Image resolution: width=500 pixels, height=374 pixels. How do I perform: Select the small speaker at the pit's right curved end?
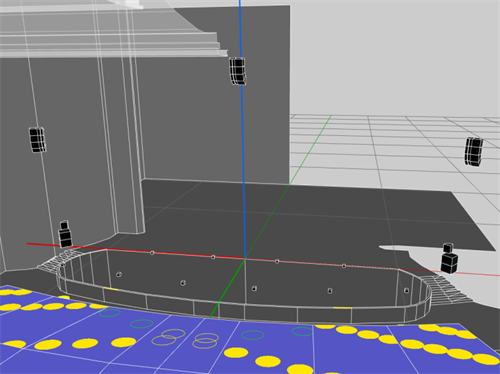point(406,290)
